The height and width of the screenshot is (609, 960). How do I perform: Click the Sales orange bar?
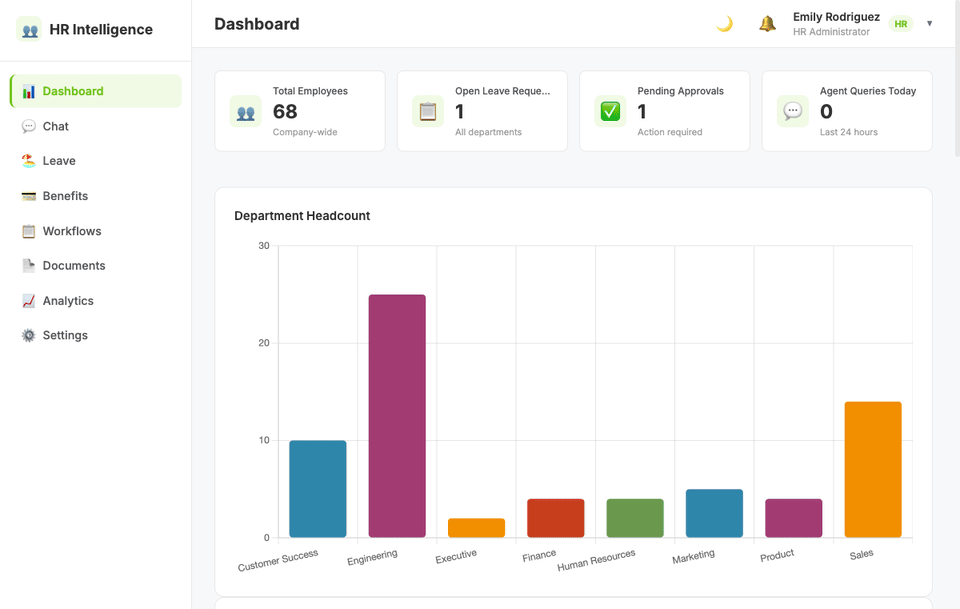873,469
